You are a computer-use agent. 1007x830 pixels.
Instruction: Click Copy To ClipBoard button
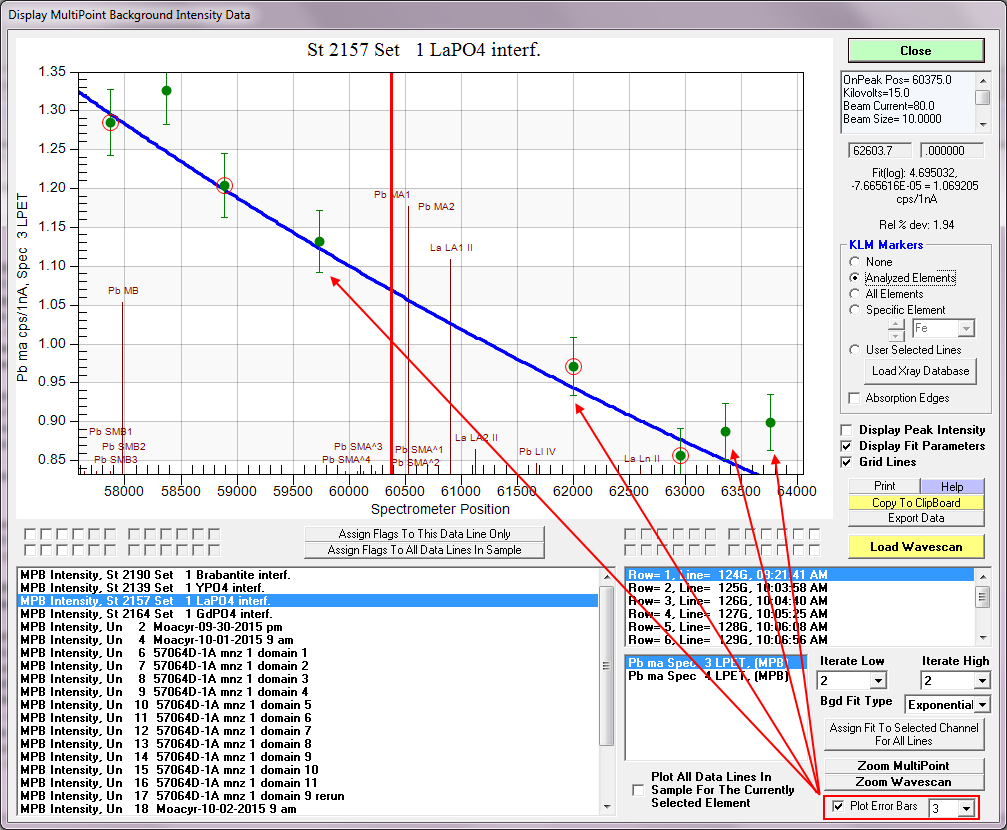coord(915,503)
